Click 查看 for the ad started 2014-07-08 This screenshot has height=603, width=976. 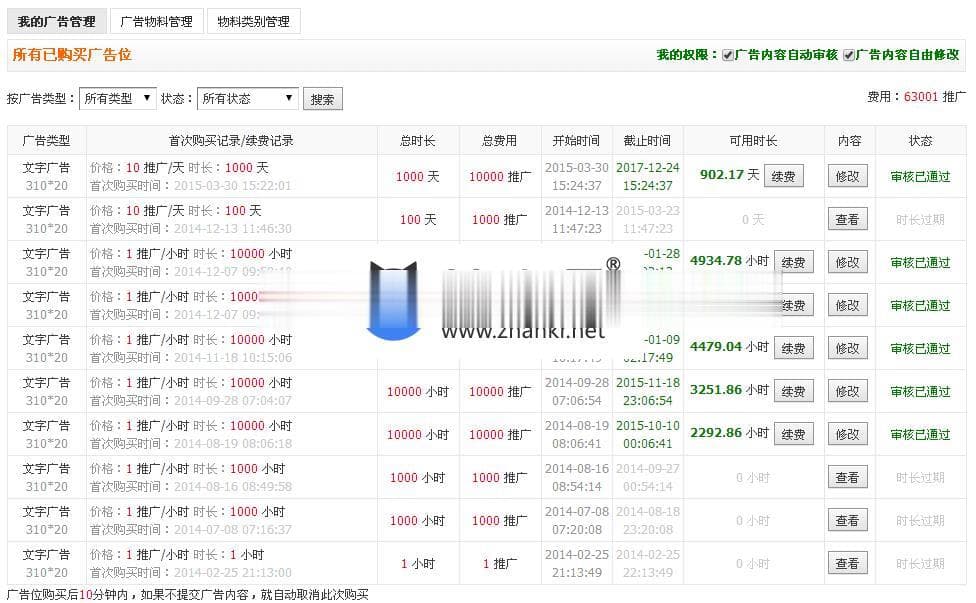pos(847,520)
